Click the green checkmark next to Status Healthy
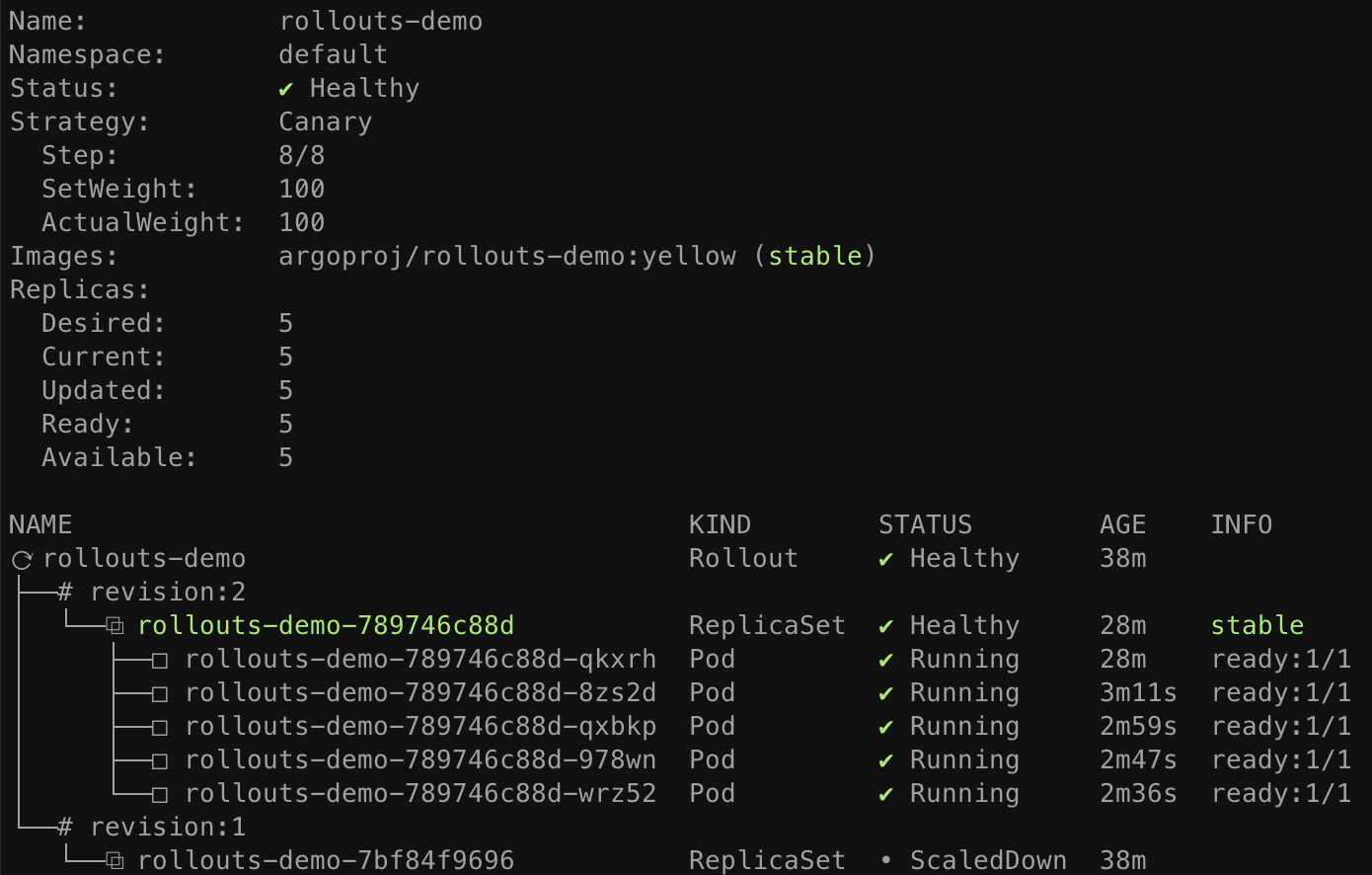The width and height of the screenshot is (1372, 875). pos(286,89)
